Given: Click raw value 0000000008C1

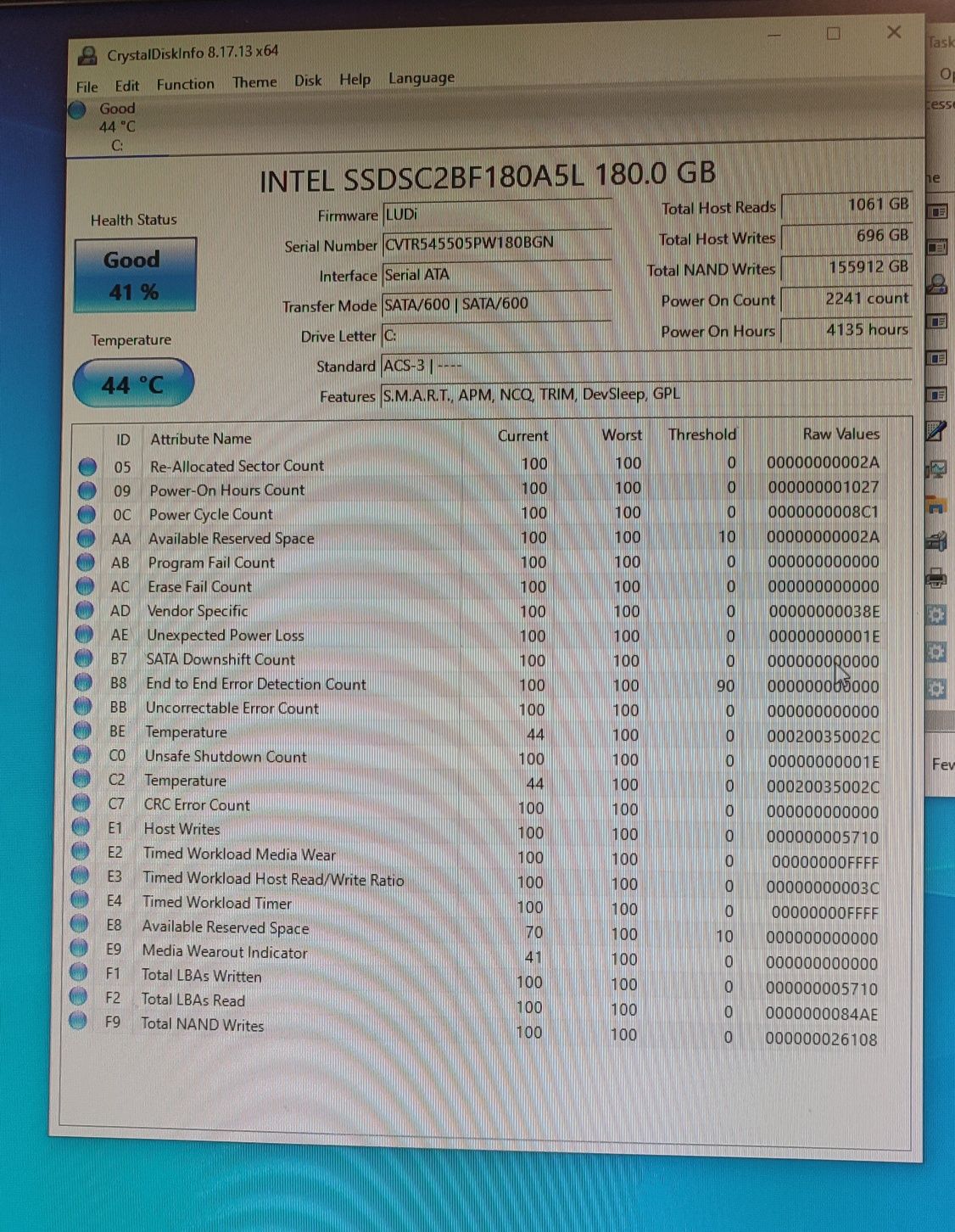Looking at the screenshot, I should (x=824, y=512).
